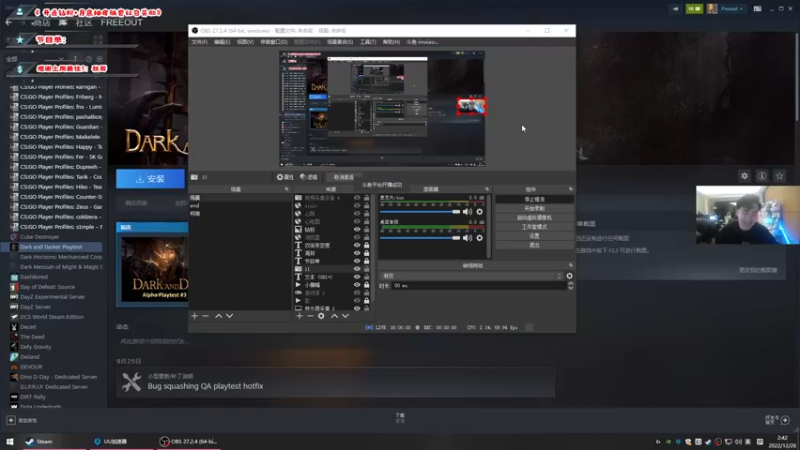Open OBS 停靠窗口(D) menu
This screenshot has width=800, height=450.
point(274,42)
